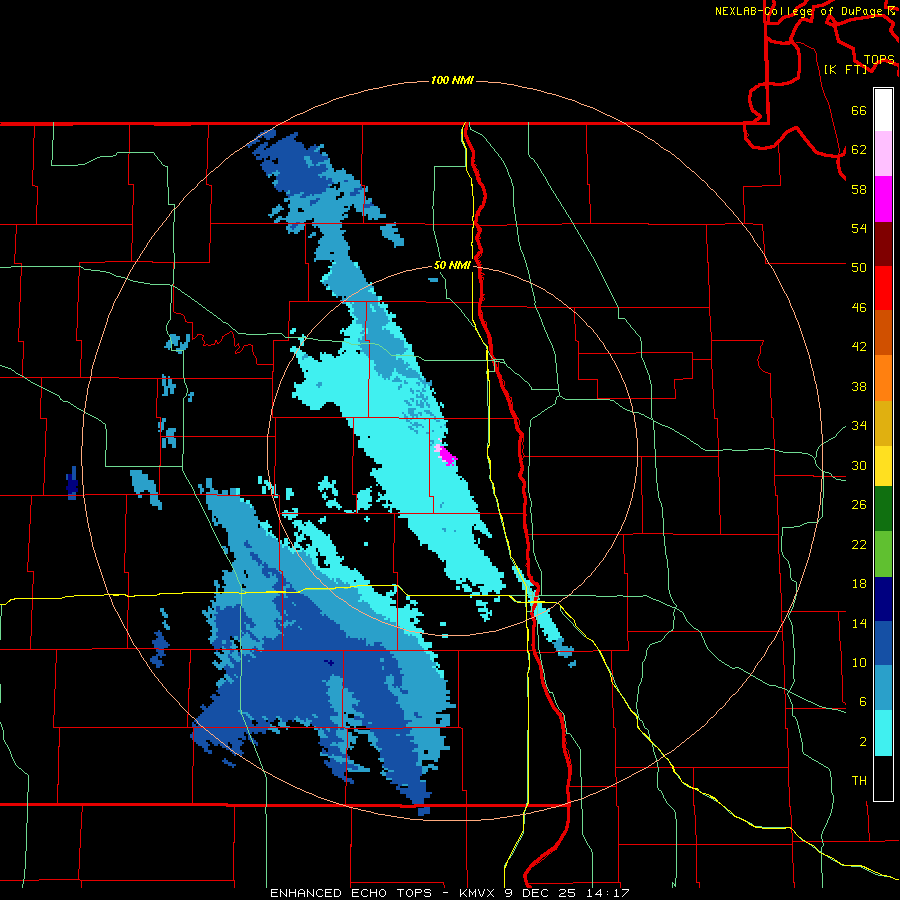The image size is (900, 900).
Task: Click the yellow 34 kft legend swatch
Action: click(x=883, y=466)
